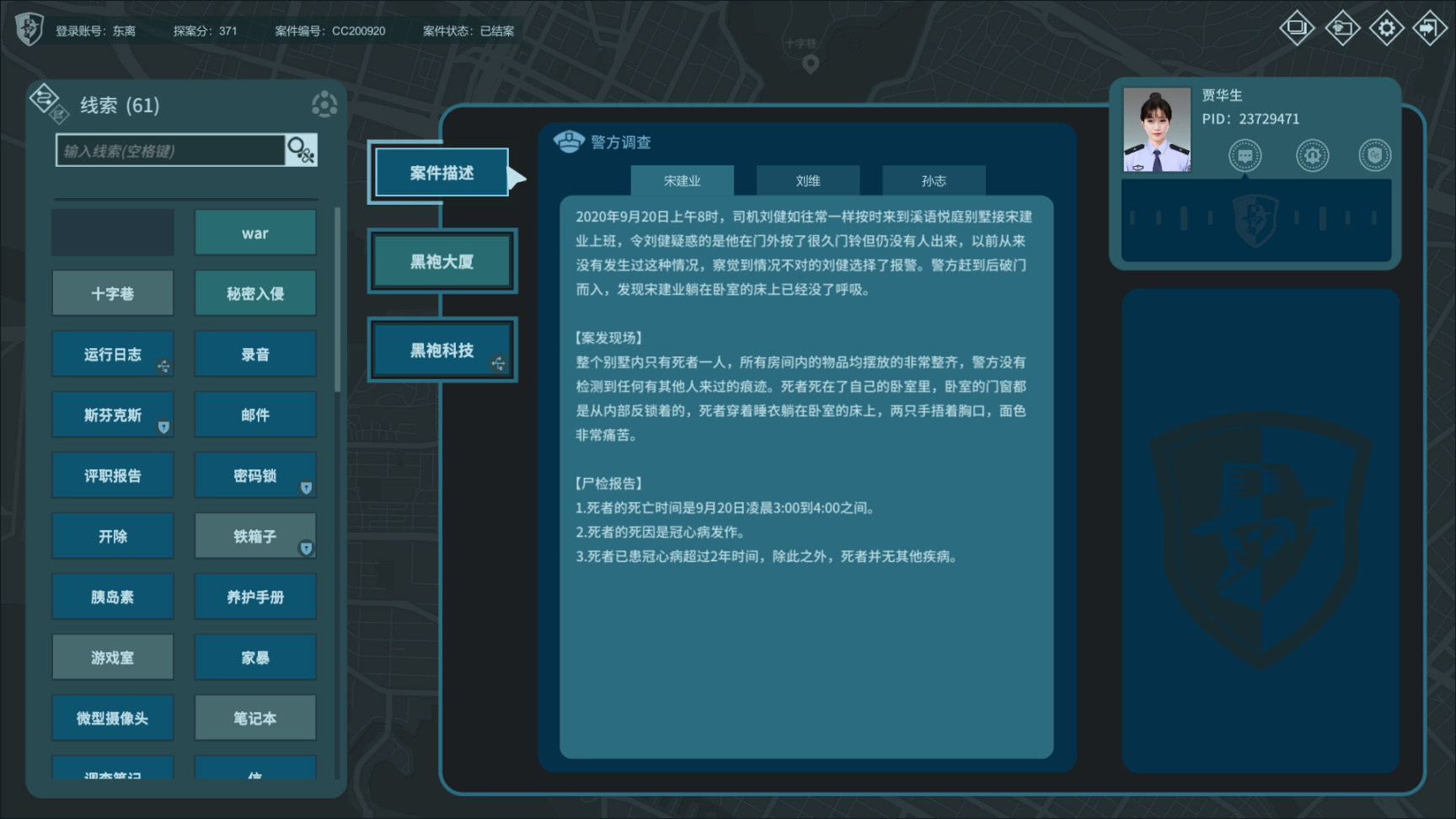Screen dimensions: 1456x819
Task: Click the 警方调查 heading text
Action: [x=621, y=142]
